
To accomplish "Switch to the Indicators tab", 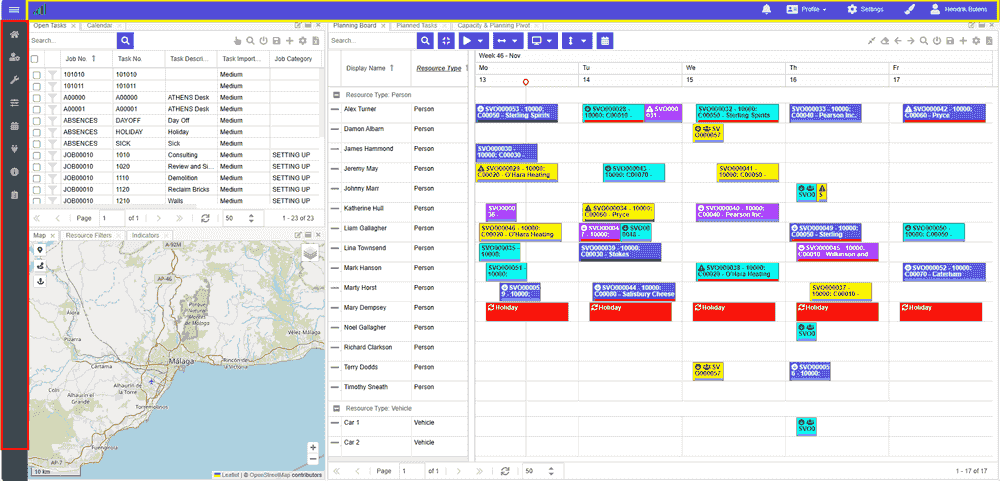I will (x=145, y=235).
